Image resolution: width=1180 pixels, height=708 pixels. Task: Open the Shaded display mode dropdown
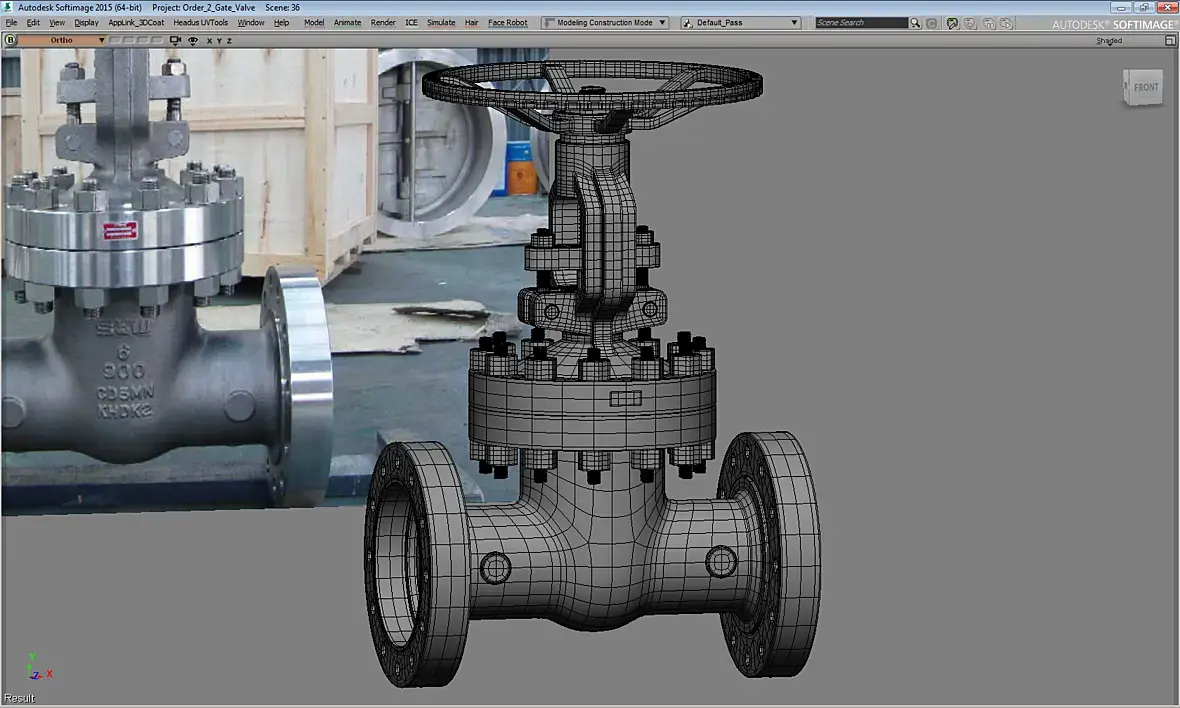(x=1109, y=41)
